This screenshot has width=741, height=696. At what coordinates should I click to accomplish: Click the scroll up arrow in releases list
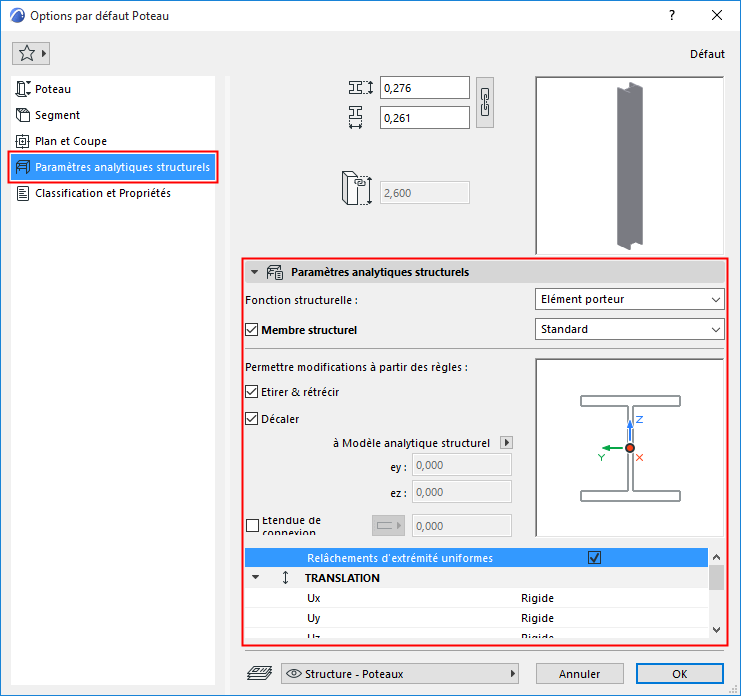tap(716, 557)
